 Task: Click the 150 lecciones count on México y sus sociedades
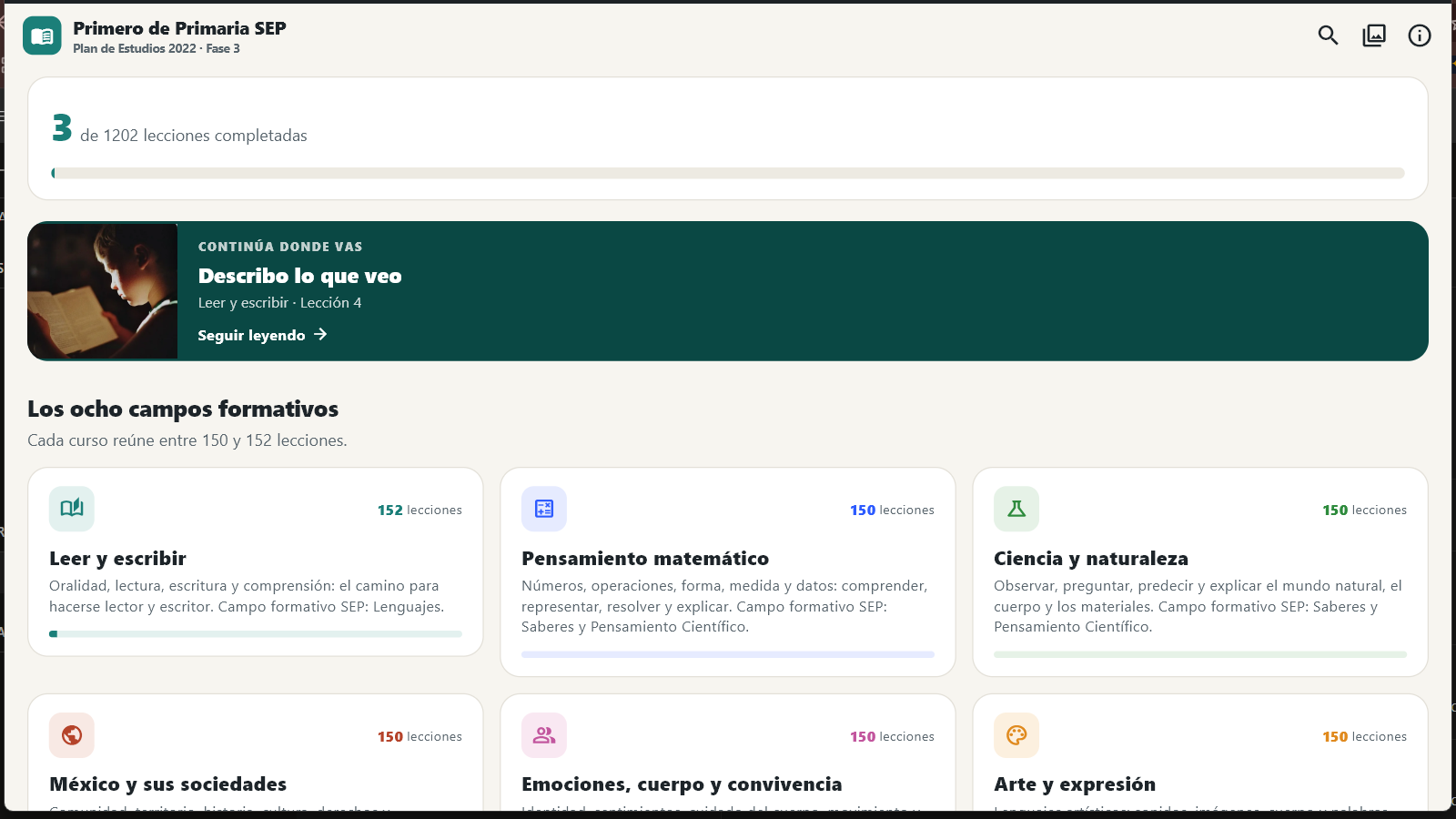tap(420, 737)
